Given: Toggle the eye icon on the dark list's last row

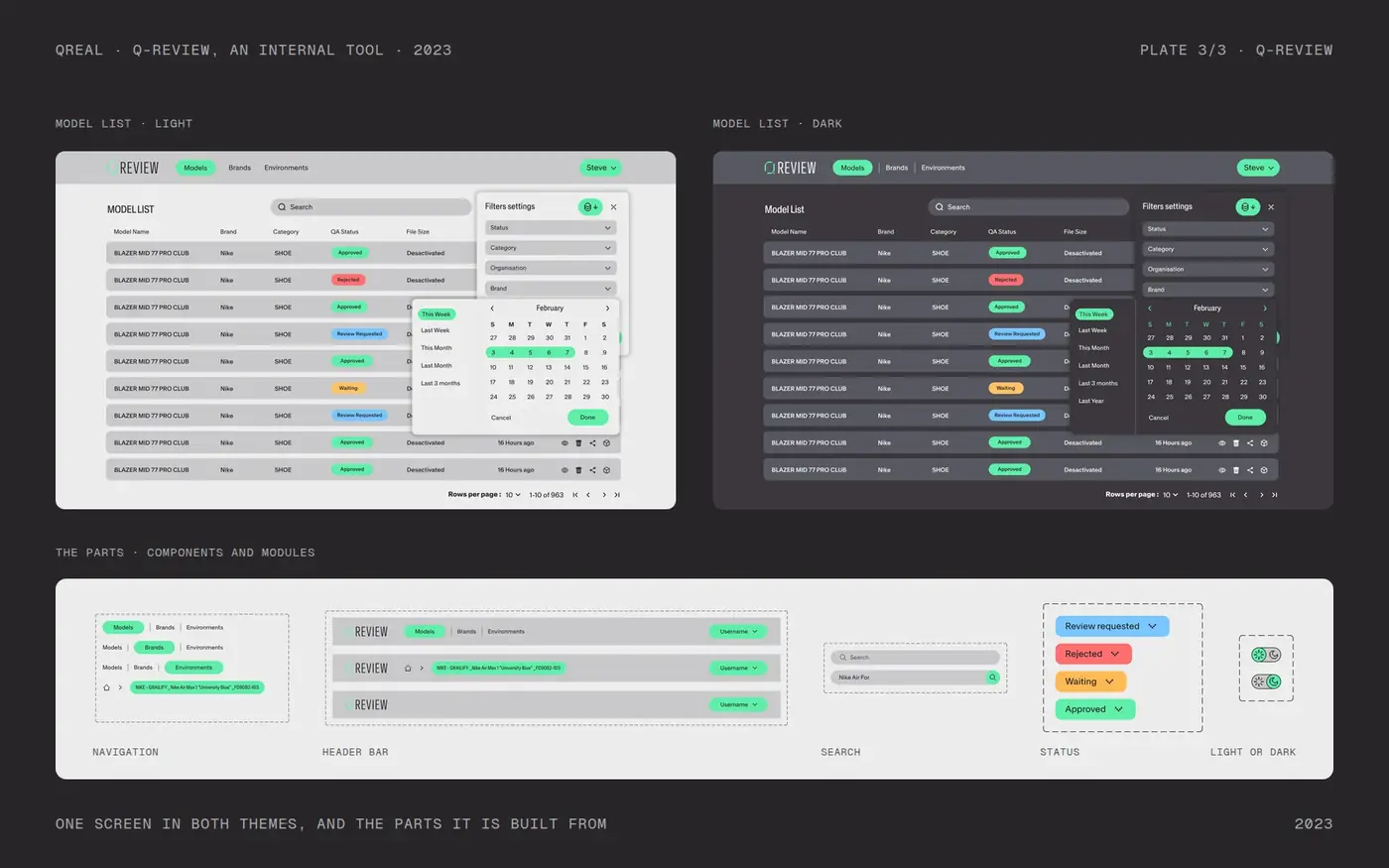Looking at the screenshot, I should (1222, 470).
